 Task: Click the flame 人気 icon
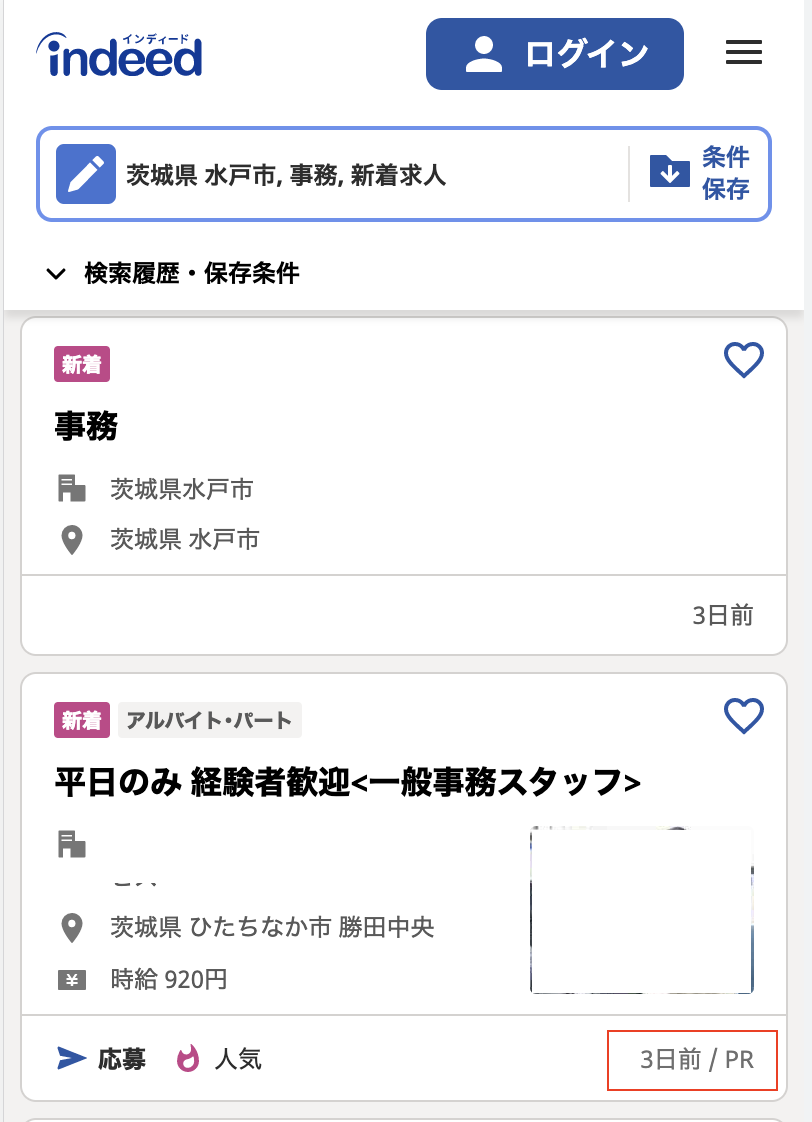tap(188, 1058)
